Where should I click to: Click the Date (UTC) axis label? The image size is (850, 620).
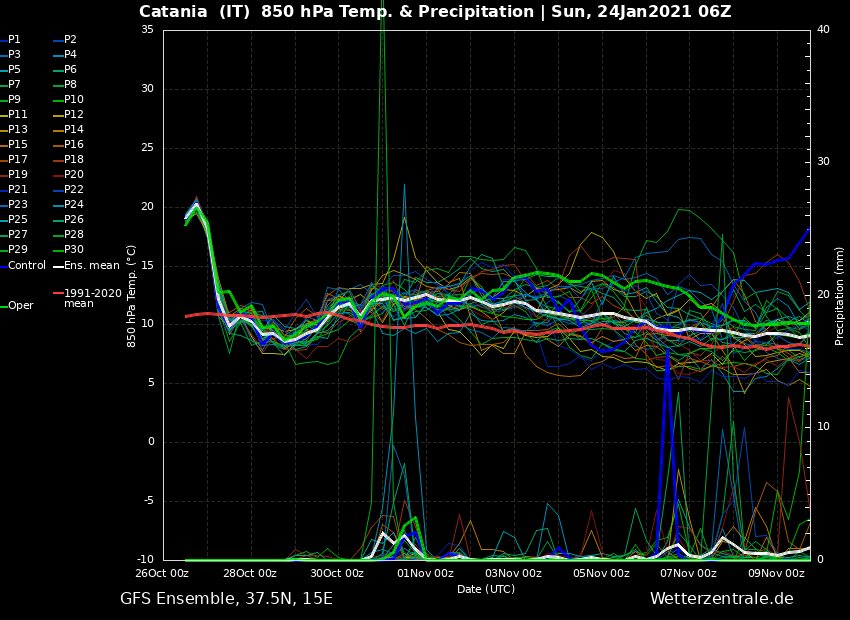tap(486, 589)
